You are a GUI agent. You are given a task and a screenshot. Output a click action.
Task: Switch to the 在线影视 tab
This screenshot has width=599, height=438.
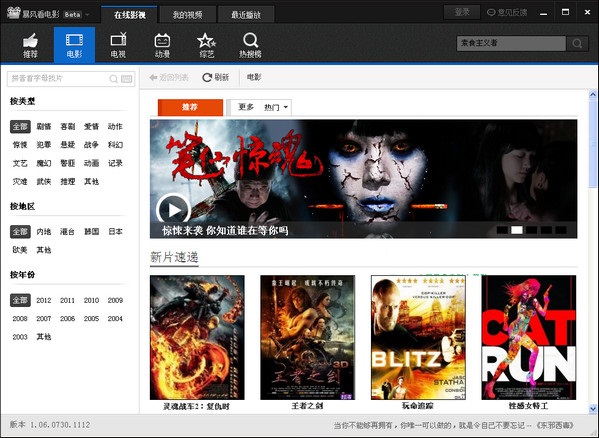point(130,15)
